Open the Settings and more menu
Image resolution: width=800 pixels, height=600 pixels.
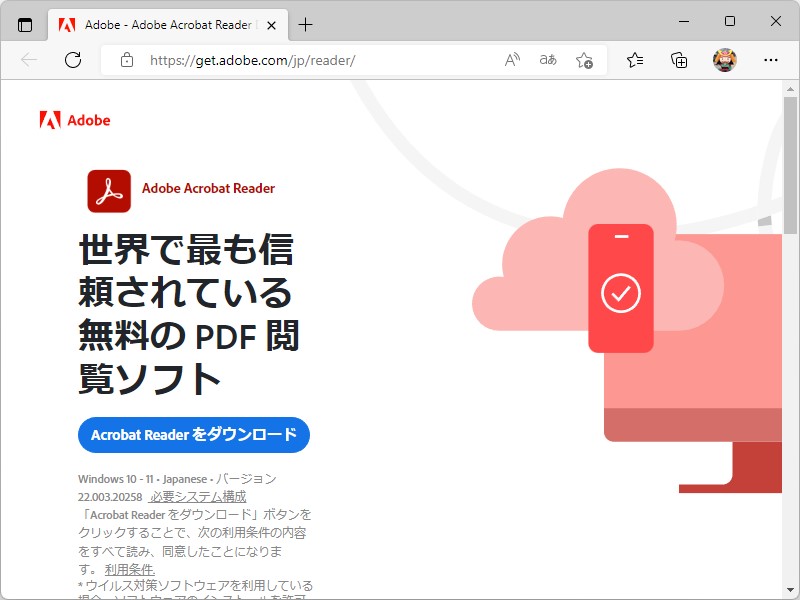[x=770, y=60]
